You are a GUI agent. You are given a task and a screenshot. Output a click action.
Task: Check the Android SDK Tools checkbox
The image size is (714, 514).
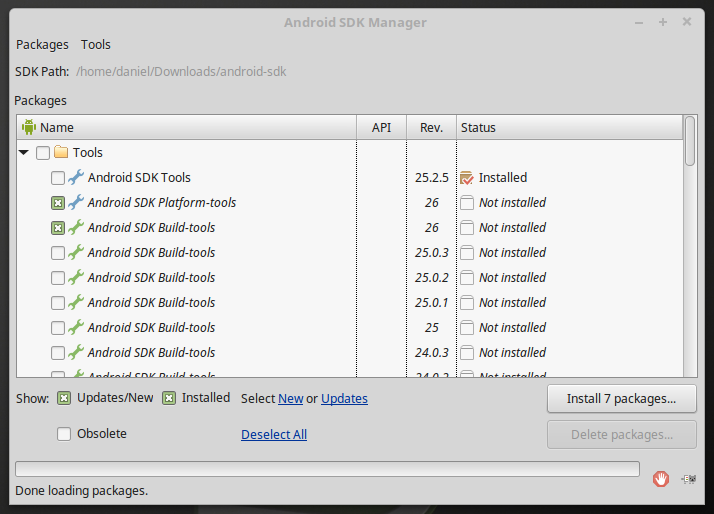(58, 178)
